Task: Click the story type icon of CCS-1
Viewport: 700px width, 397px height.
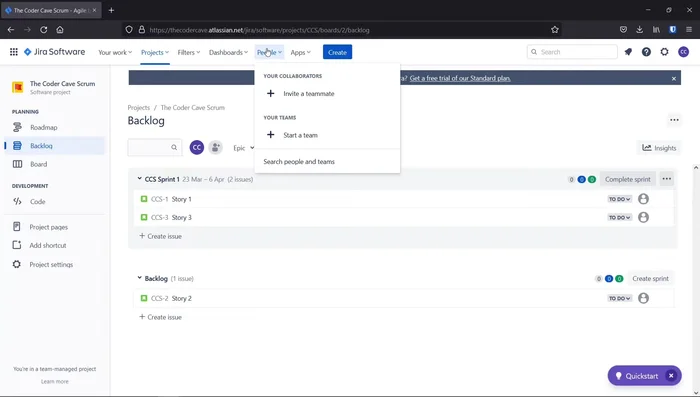Action: tap(144, 199)
